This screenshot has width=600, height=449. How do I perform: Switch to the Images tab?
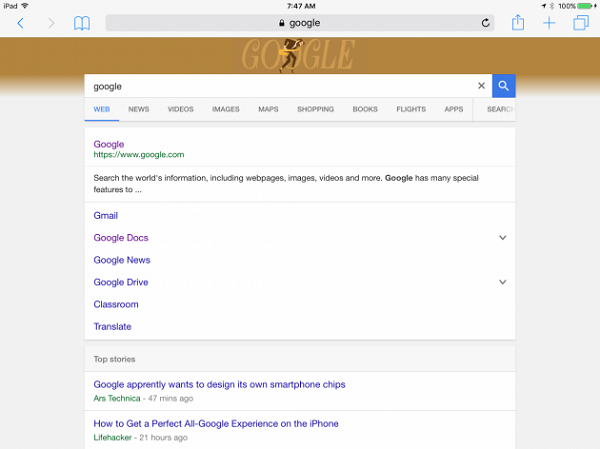[x=226, y=109]
